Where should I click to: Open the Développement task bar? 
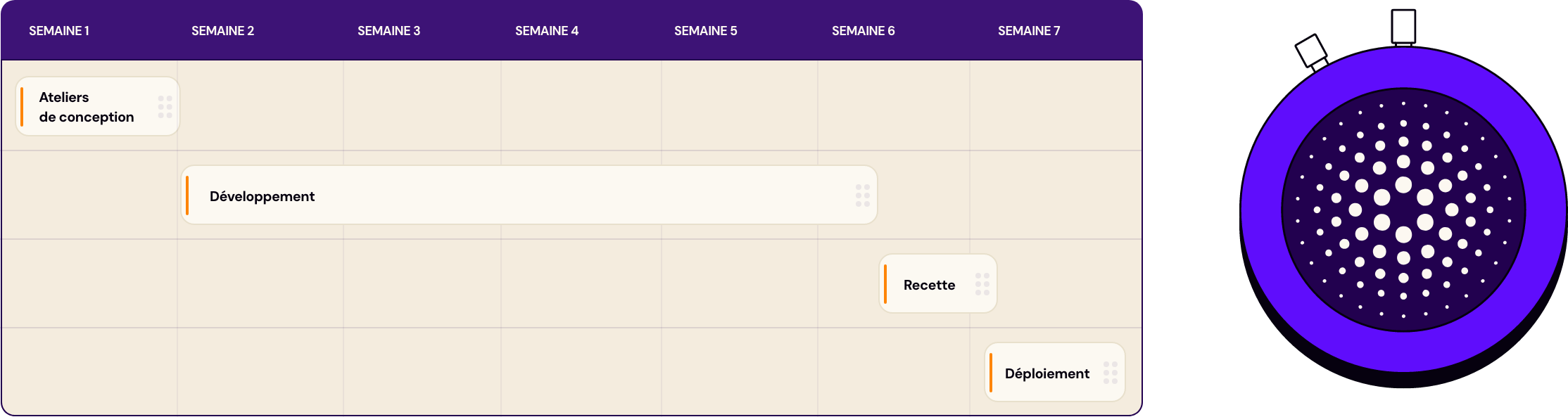(x=529, y=195)
